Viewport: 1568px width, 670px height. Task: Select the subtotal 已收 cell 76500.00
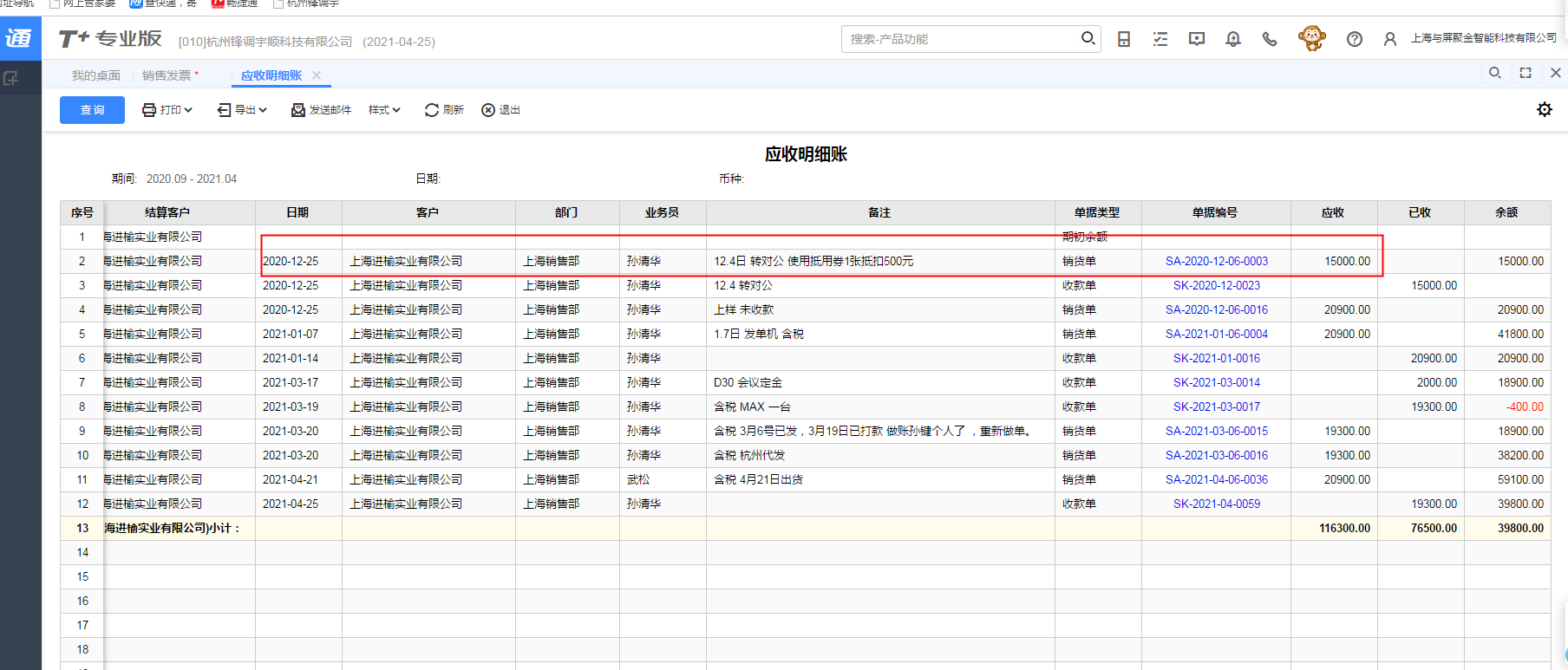[1421, 528]
